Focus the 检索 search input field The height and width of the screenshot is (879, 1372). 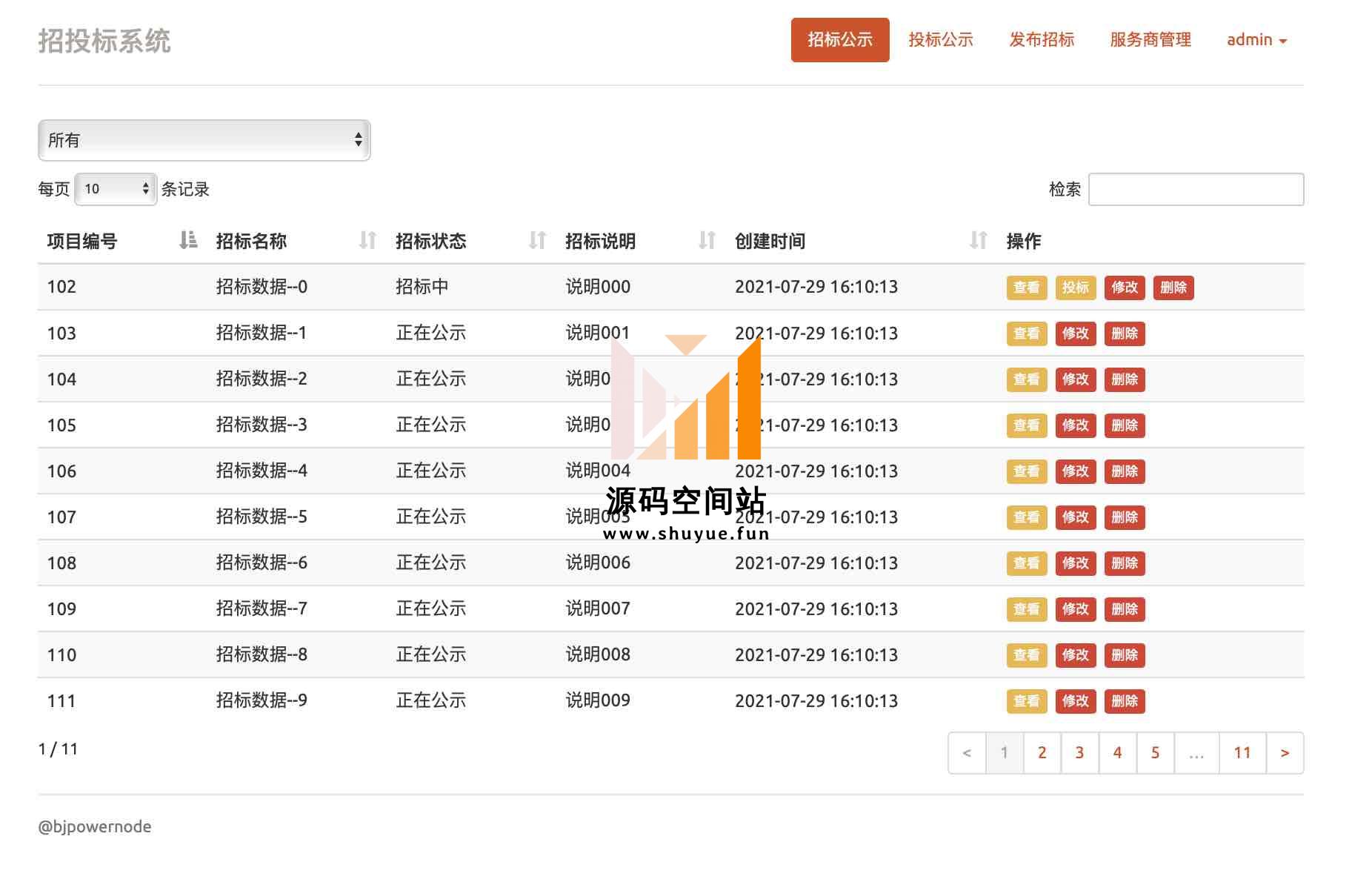pos(1196,190)
